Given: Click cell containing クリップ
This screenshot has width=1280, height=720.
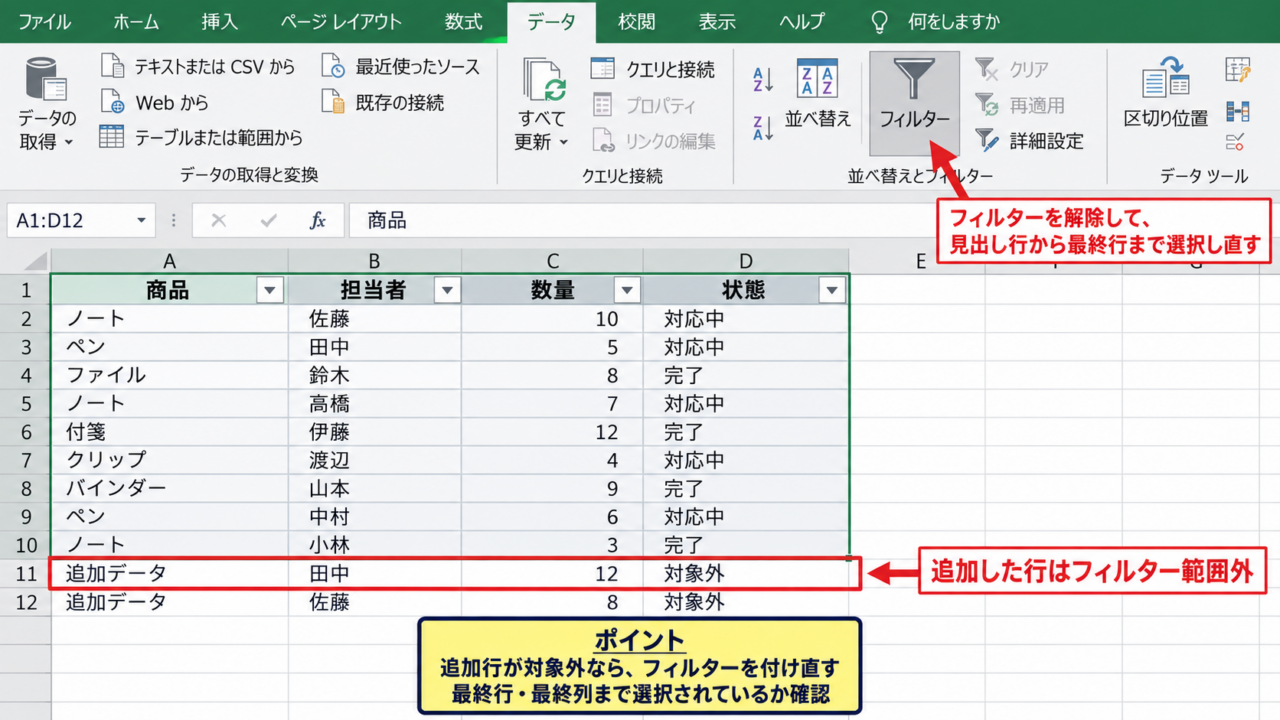Looking at the screenshot, I should [x=170, y=461].
